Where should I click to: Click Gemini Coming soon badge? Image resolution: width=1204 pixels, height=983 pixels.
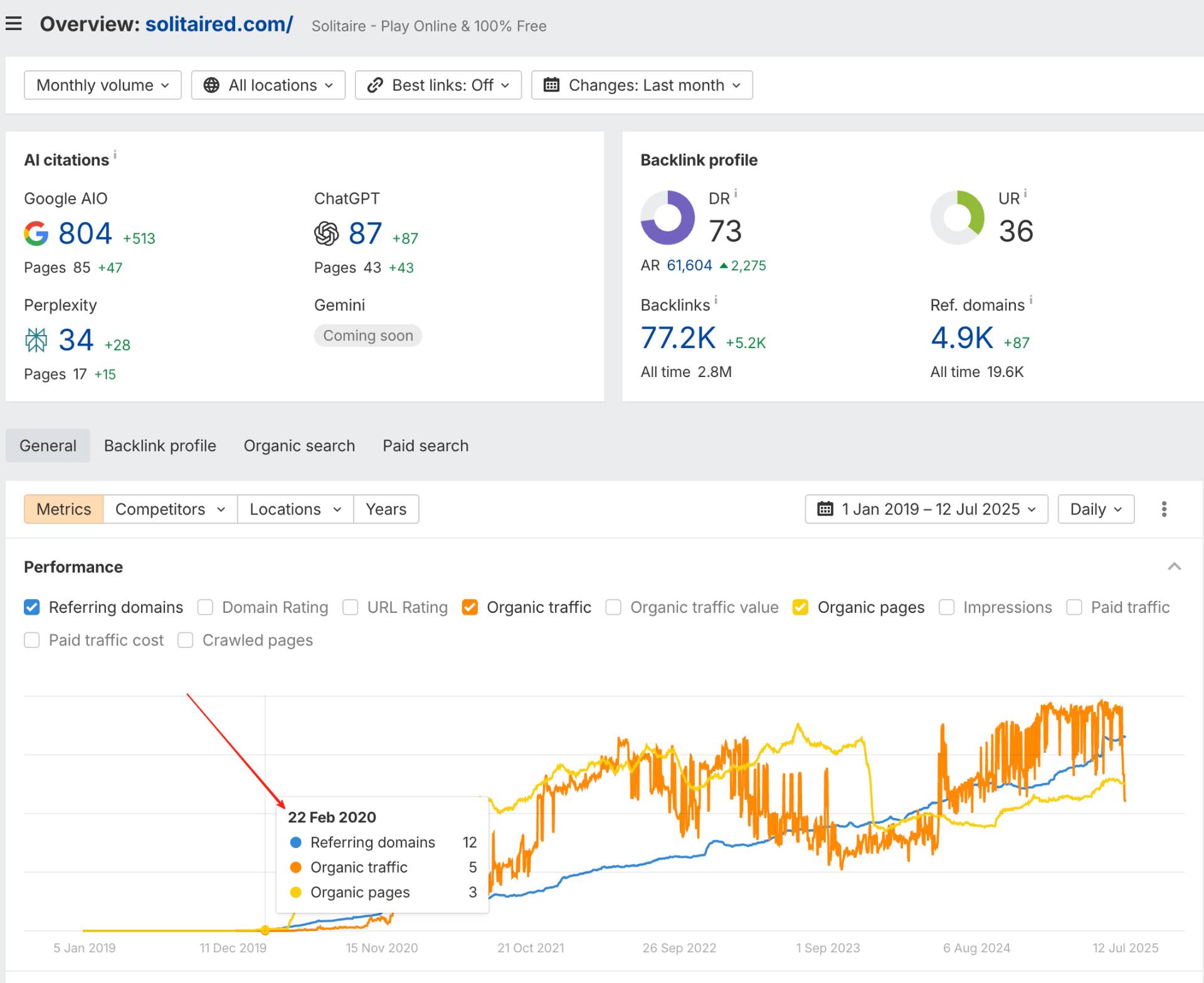(x=368, y=336)
